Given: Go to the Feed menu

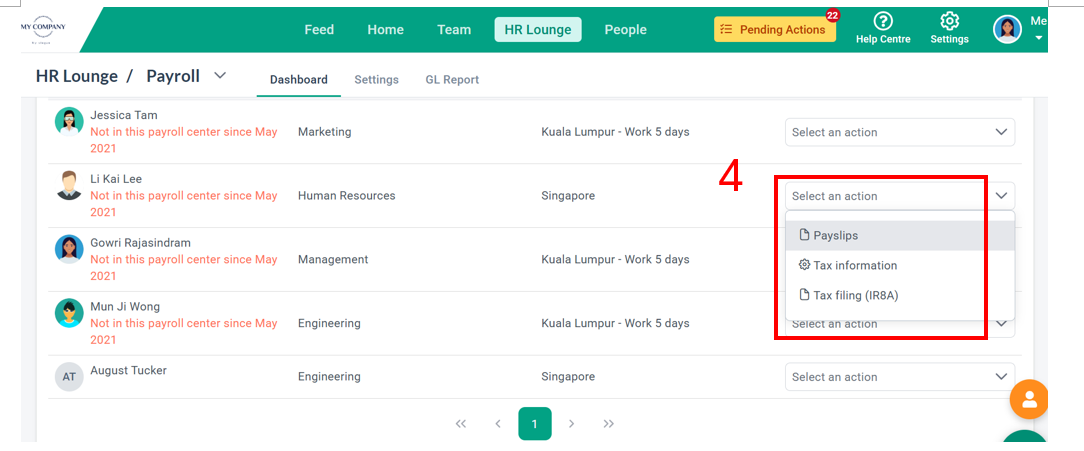Looking at the screenshot, I should pyautogui.click(x=319, y=30).
